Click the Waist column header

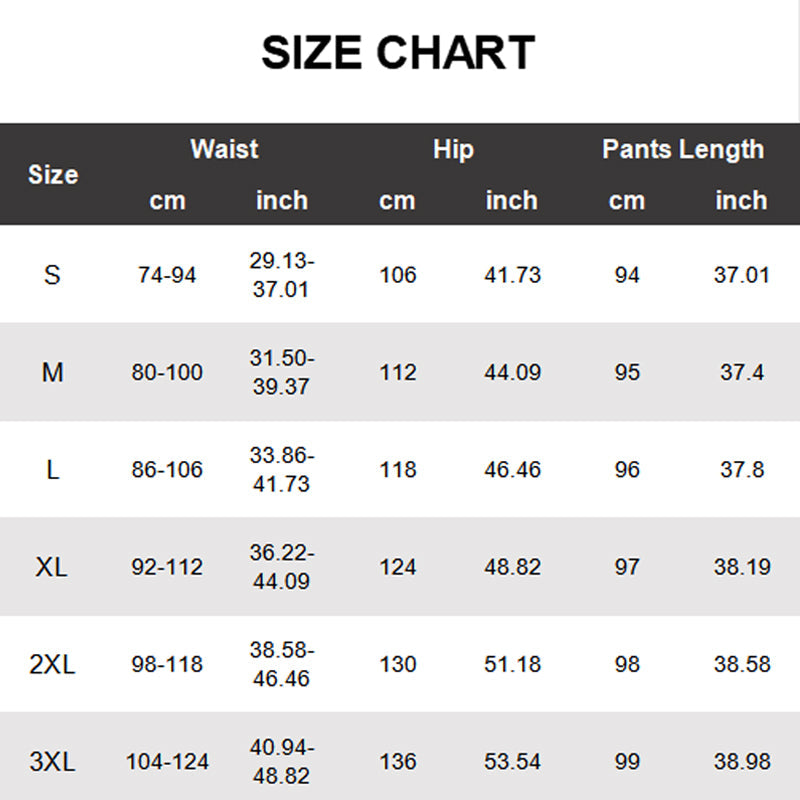click(224, 150)
